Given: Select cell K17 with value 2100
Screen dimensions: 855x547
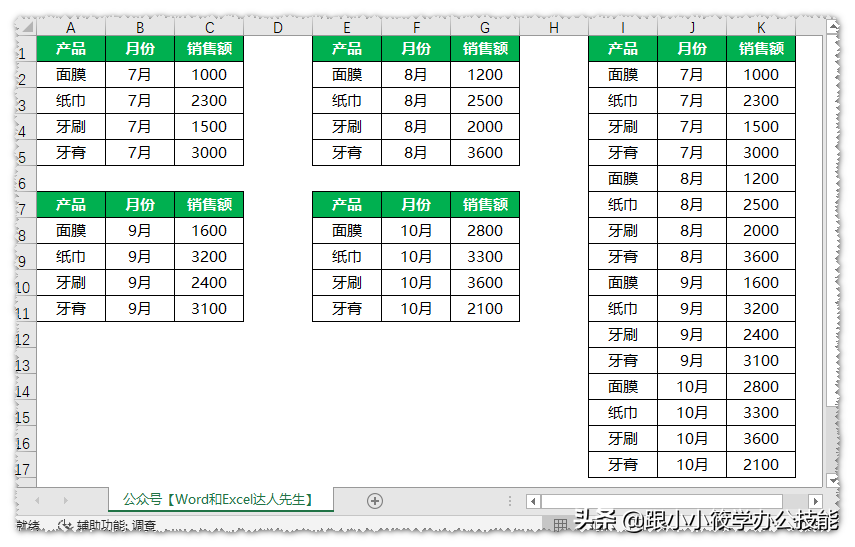Looking at the screenshot, I should [x=761, y=465].
